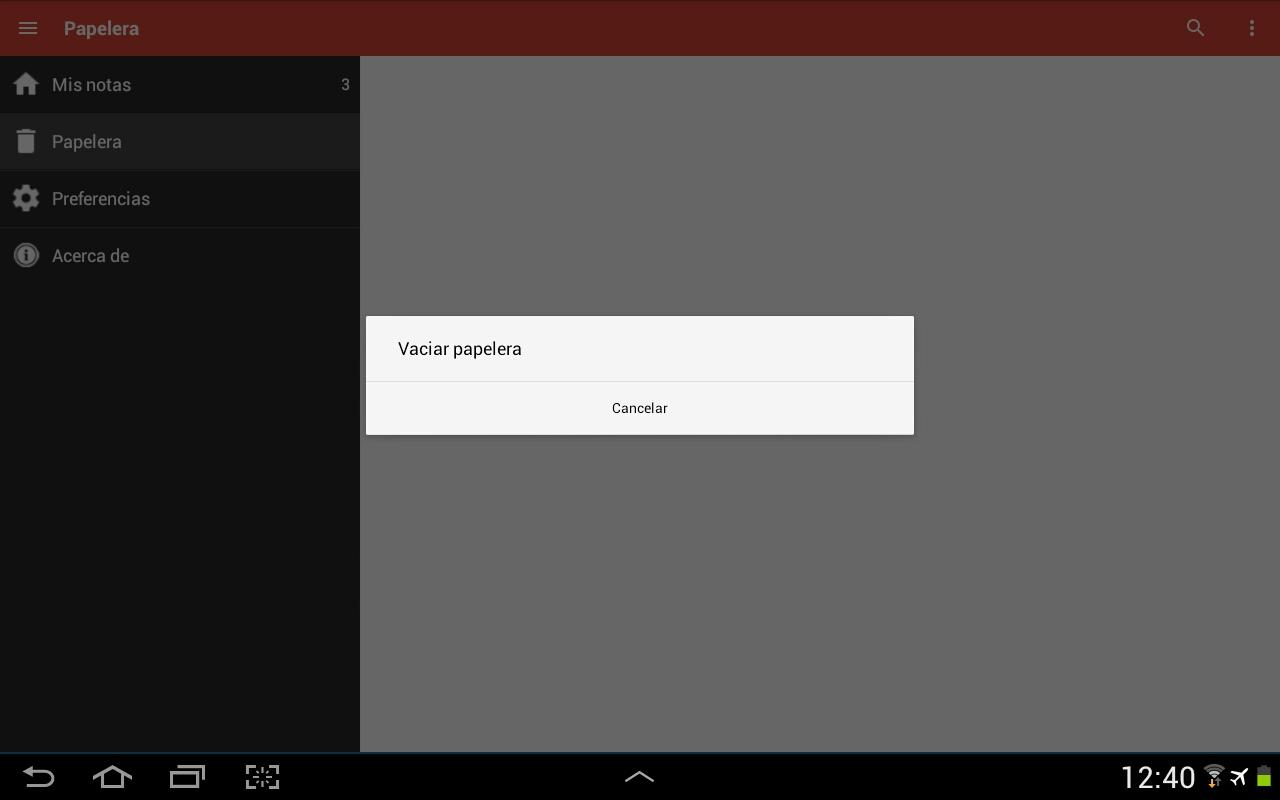1280x800 pixels.
Task: Tap the search magnifier icon
Action: [1195, 28]
